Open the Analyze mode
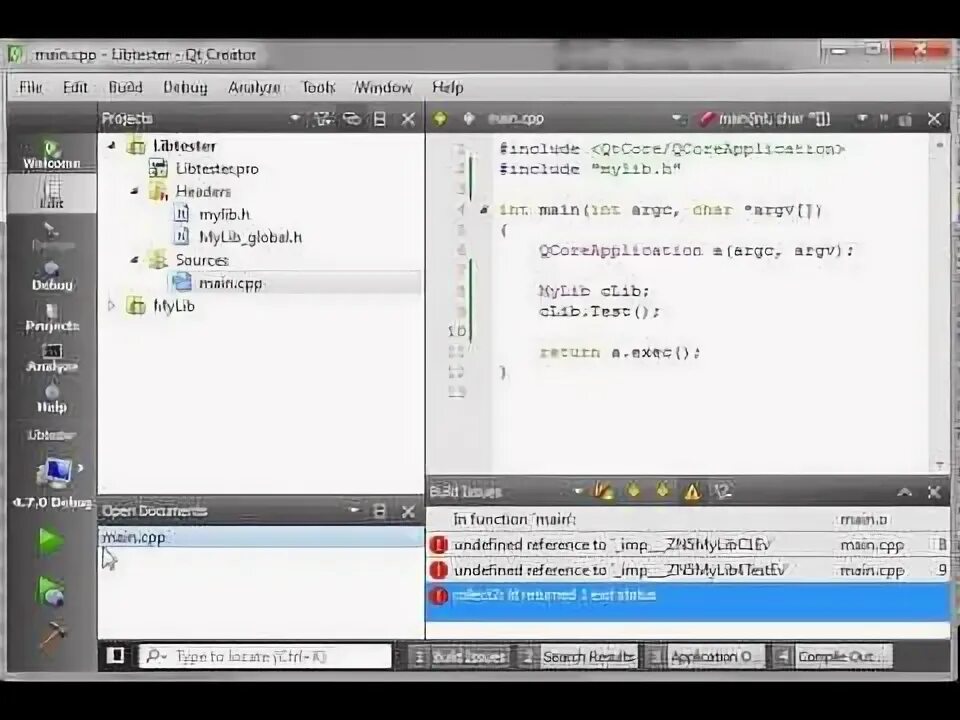The image size is (960, 720). click(51, 358)
